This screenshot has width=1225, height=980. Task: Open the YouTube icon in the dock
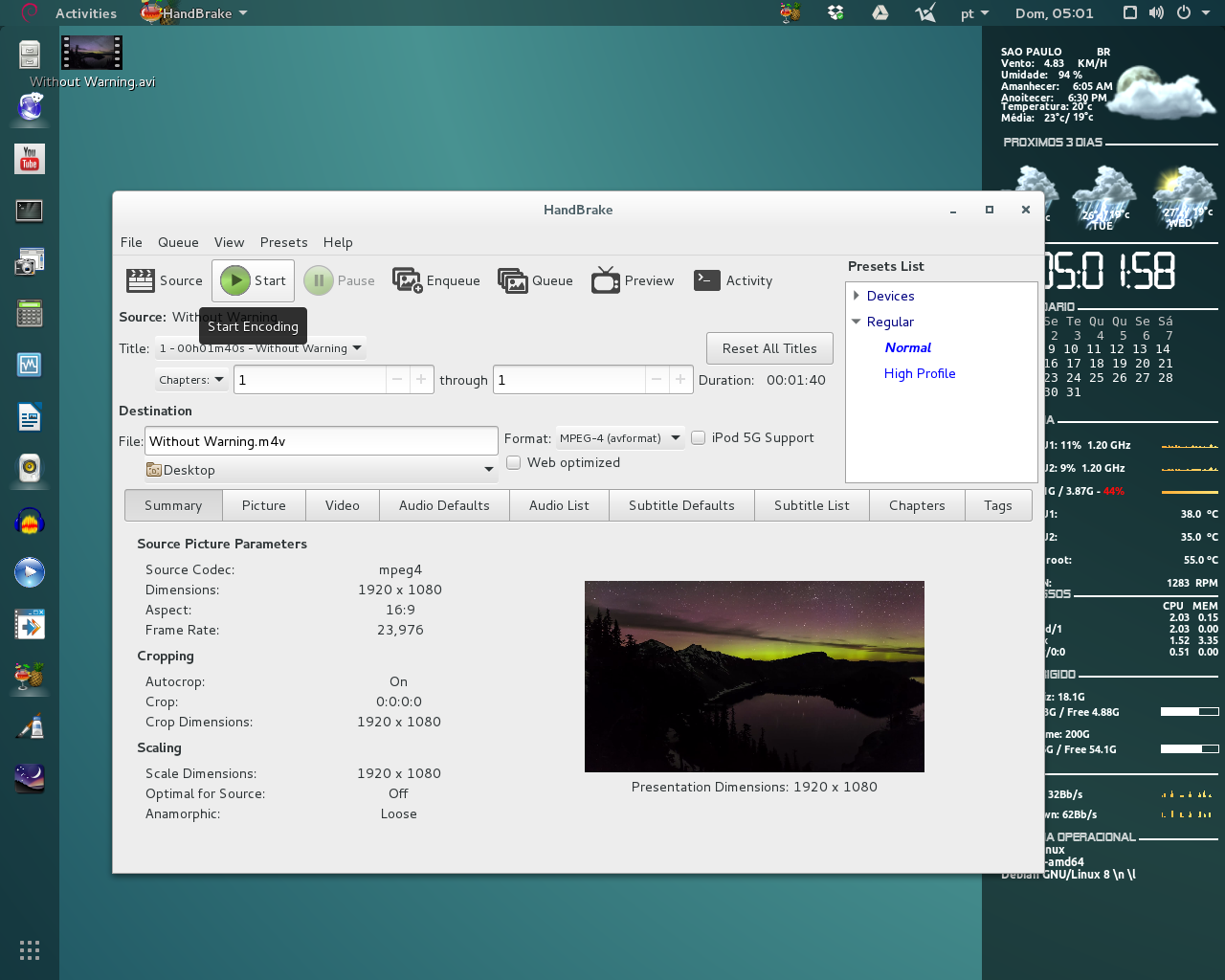[30, 158]
